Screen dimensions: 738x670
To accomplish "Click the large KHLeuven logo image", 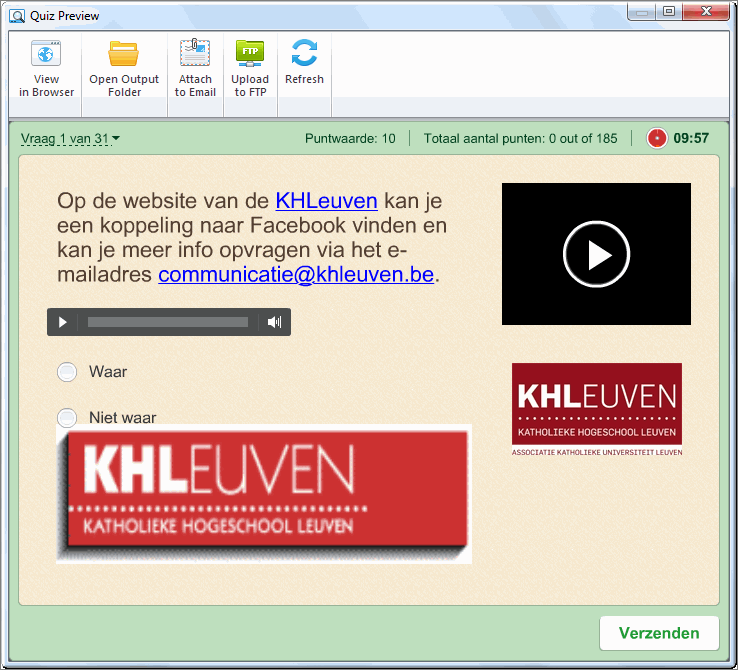I will tap(264, 494).
